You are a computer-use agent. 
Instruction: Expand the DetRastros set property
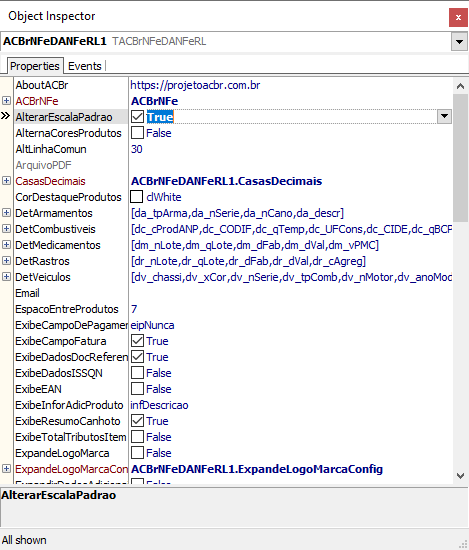click(6, 261)
